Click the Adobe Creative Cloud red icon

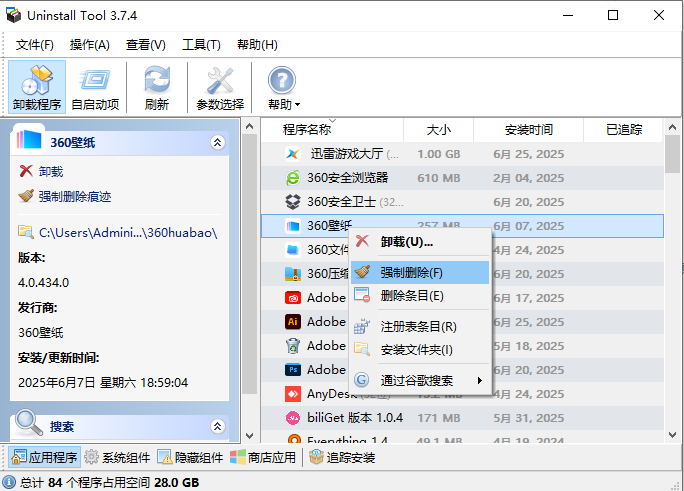click(x=293, y=298)
